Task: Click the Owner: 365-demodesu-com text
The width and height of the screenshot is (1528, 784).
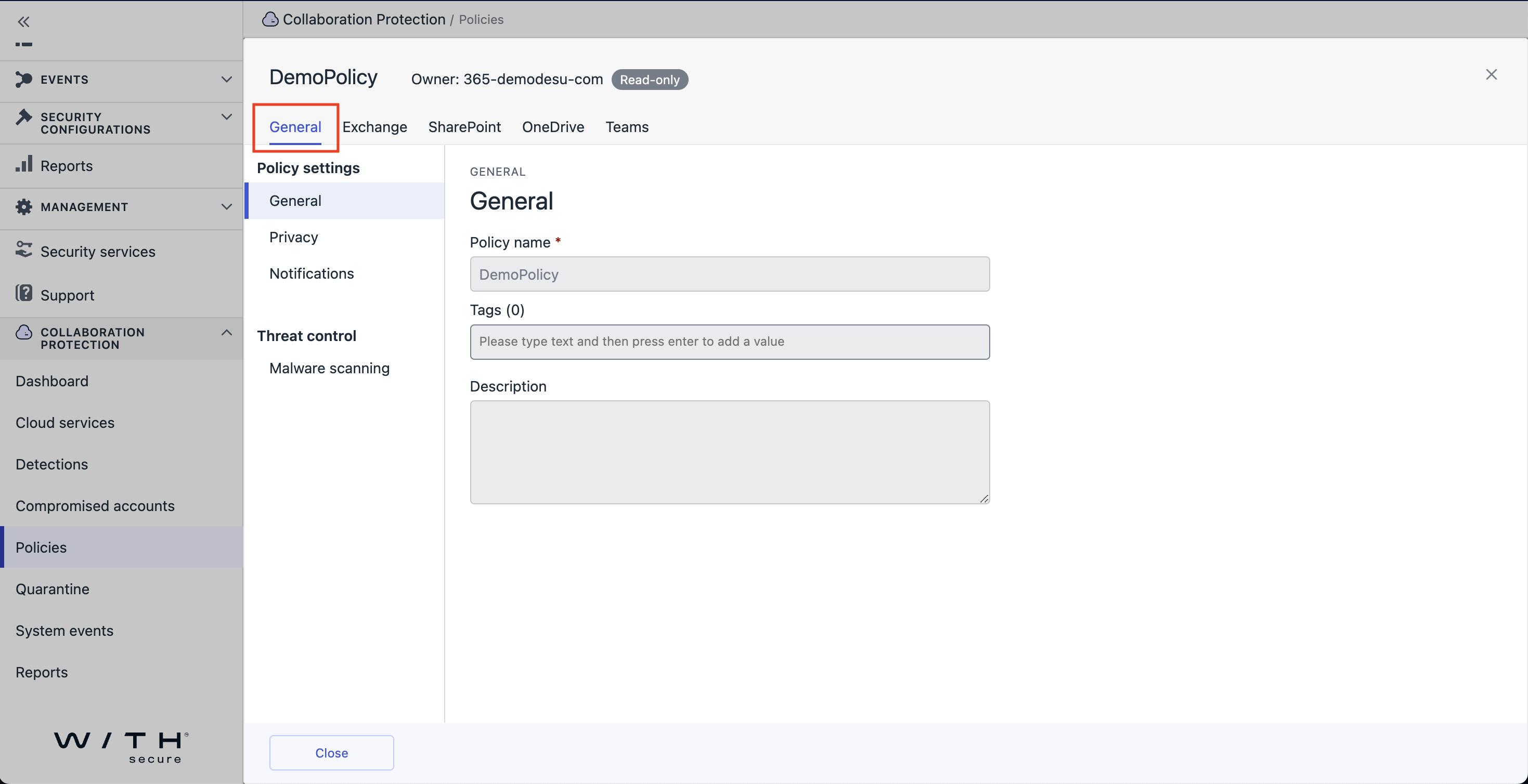Action: (507, 80)
